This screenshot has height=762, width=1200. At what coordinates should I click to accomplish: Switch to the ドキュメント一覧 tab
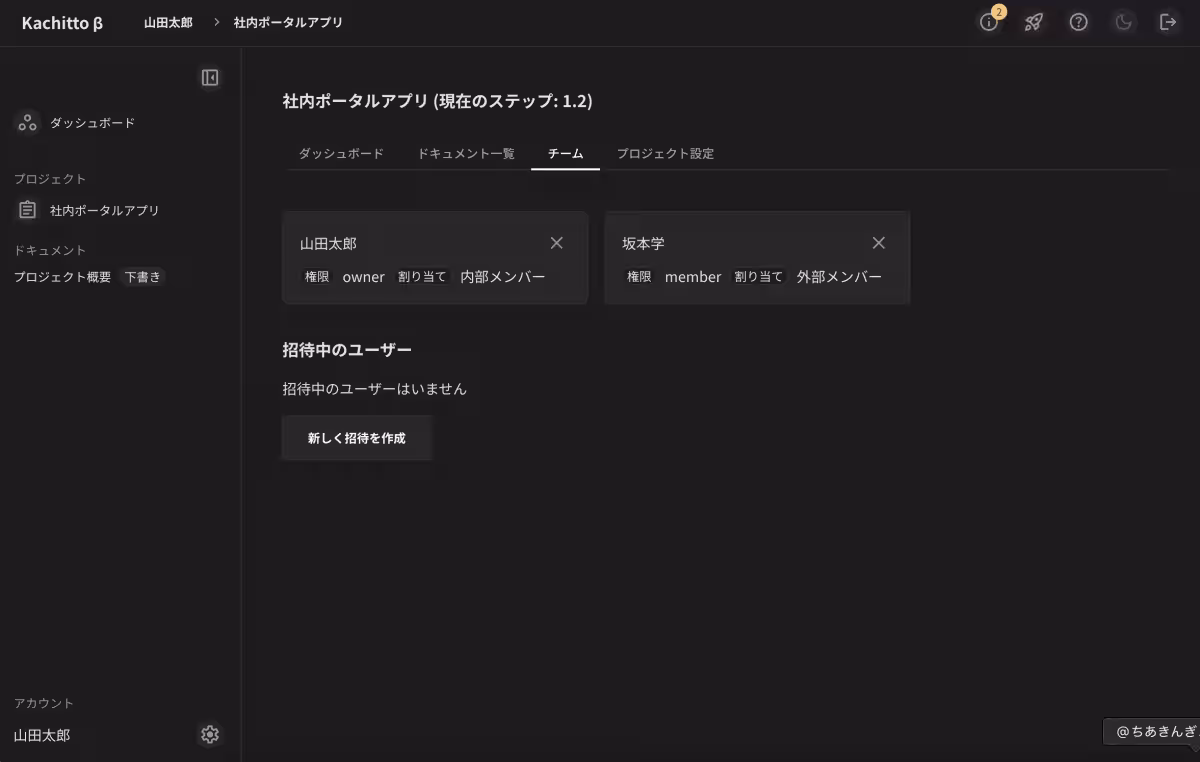[465, 153]
